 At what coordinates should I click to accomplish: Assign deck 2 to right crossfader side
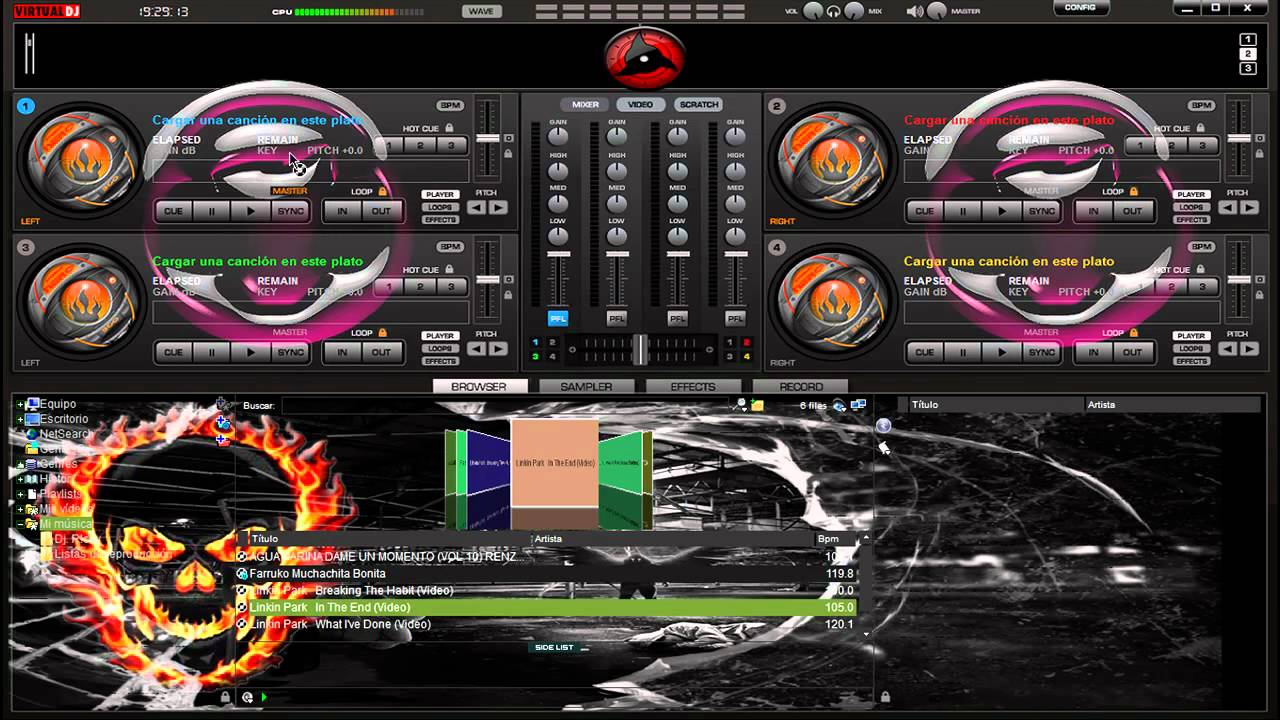(x=746, y=342)
